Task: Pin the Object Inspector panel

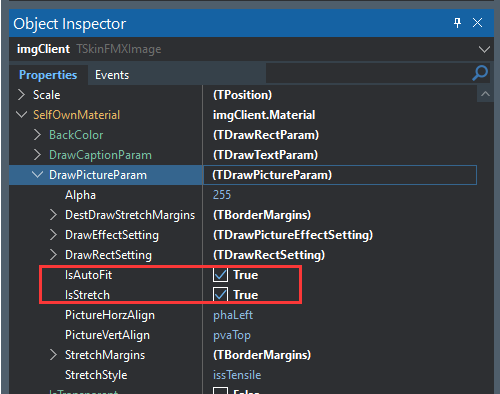Action: pyautogui.click(x=457, y=23)
